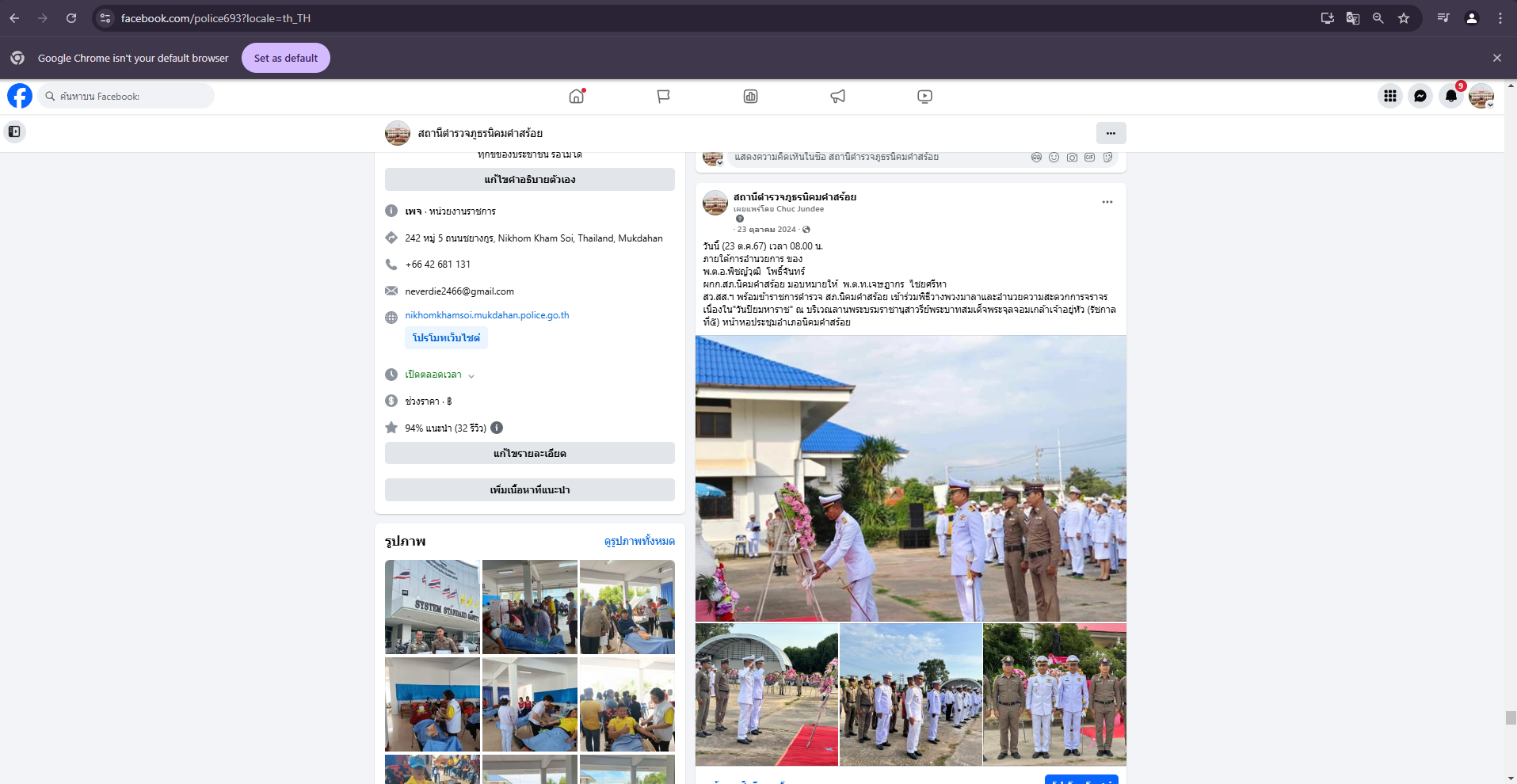Open page header more options menu
This screenshot has width=1517, height=784.
pyautogui.click(x=1111, y=133)
